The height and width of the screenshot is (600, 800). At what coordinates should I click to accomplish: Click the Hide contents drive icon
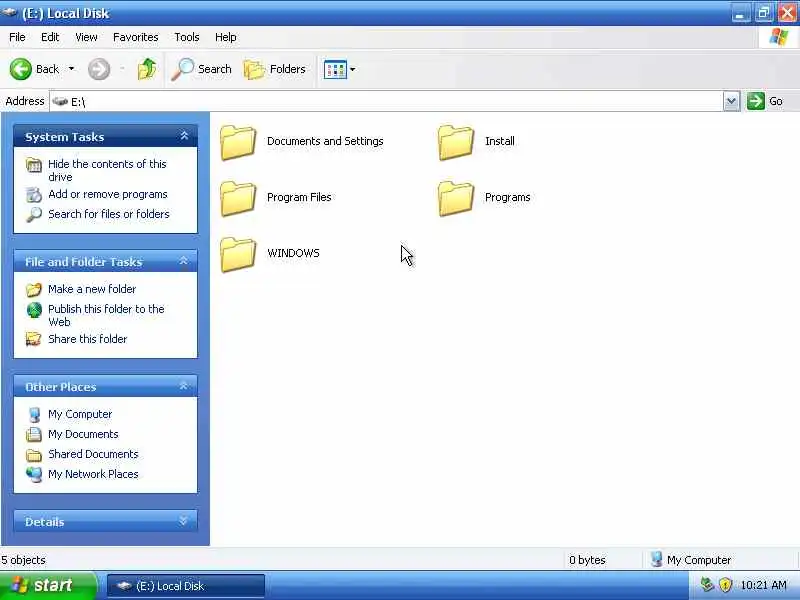pos(34,165)
